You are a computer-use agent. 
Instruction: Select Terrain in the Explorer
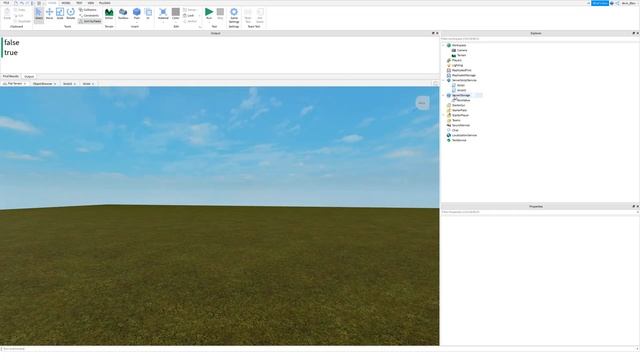pyautogui.click(x=461, y=55)
